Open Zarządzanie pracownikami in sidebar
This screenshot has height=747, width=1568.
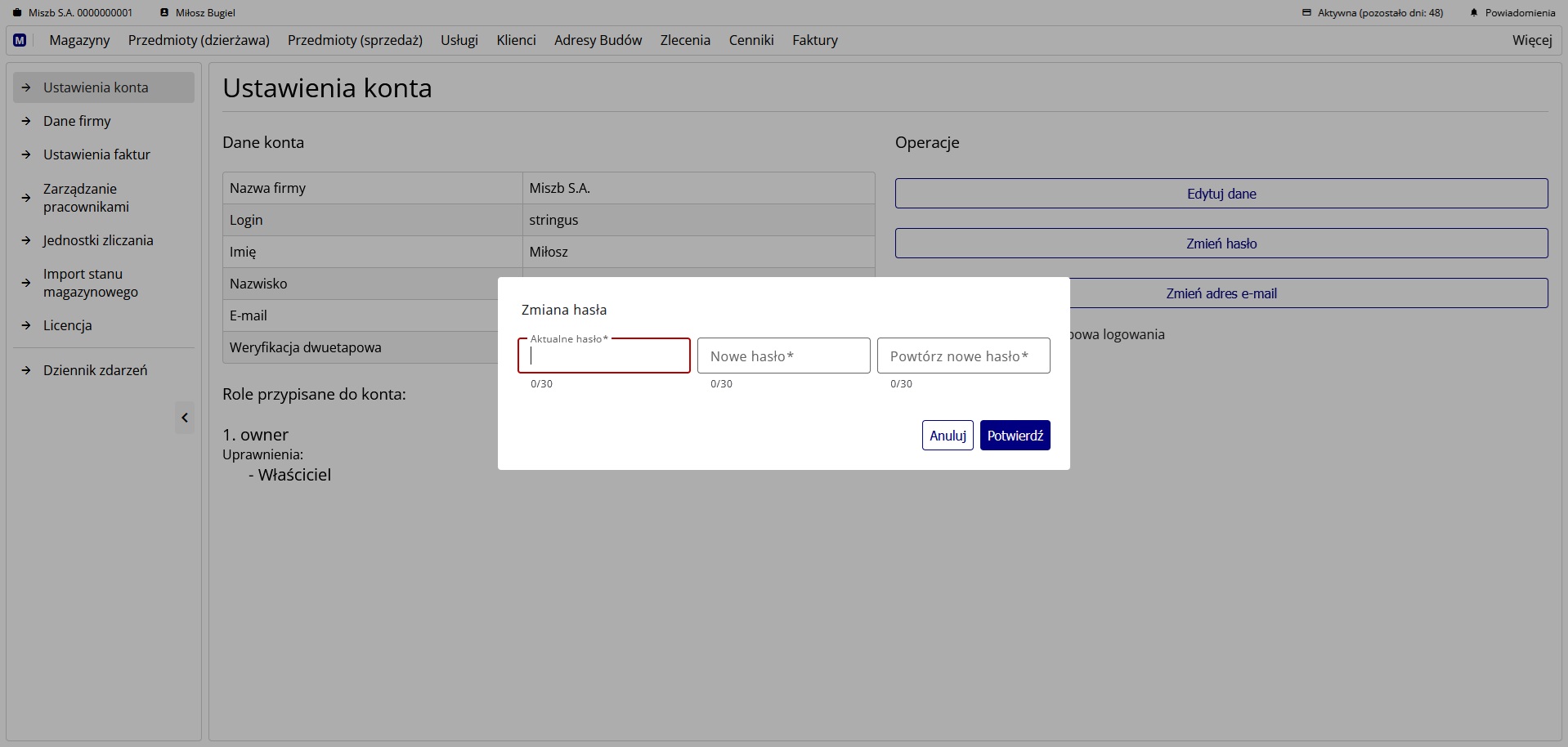tap(86, 198)
